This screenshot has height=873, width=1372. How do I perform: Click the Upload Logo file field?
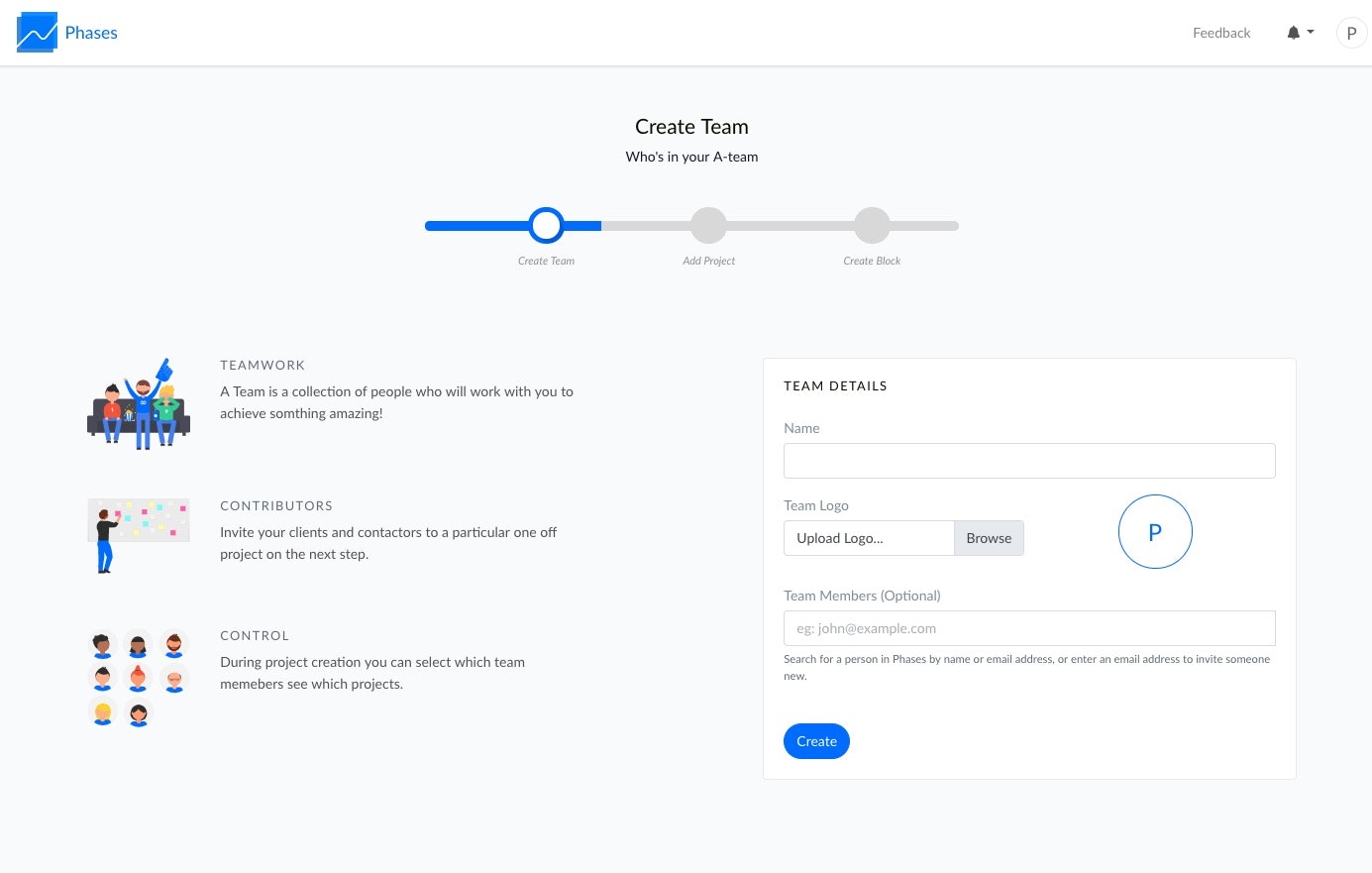[869, 538]
